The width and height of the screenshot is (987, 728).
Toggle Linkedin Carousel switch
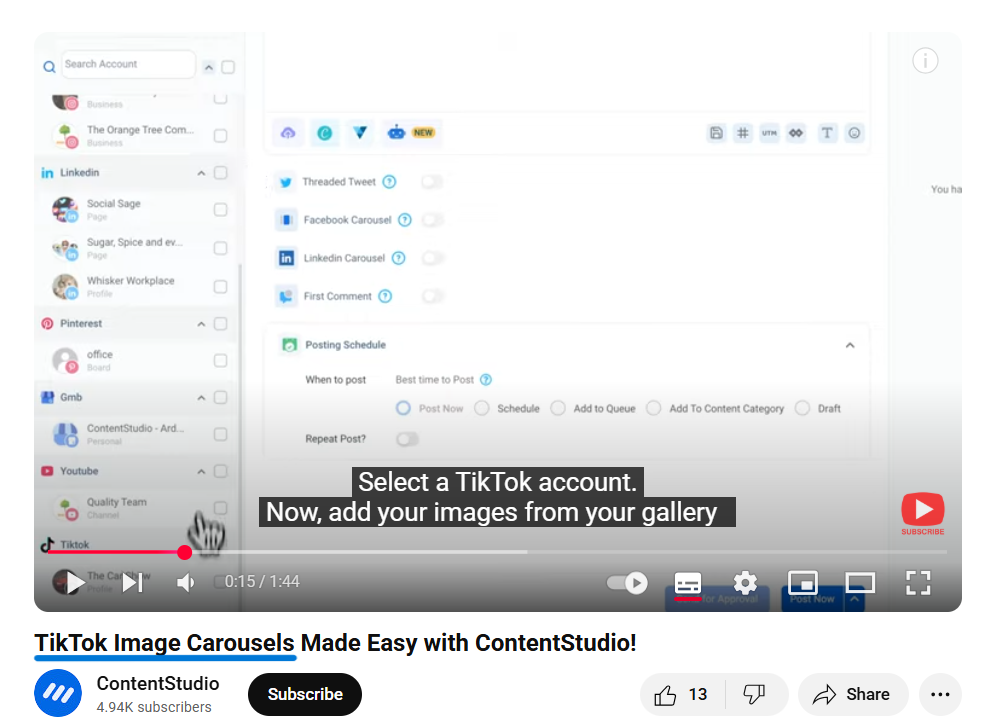click(x=433, y=258)
